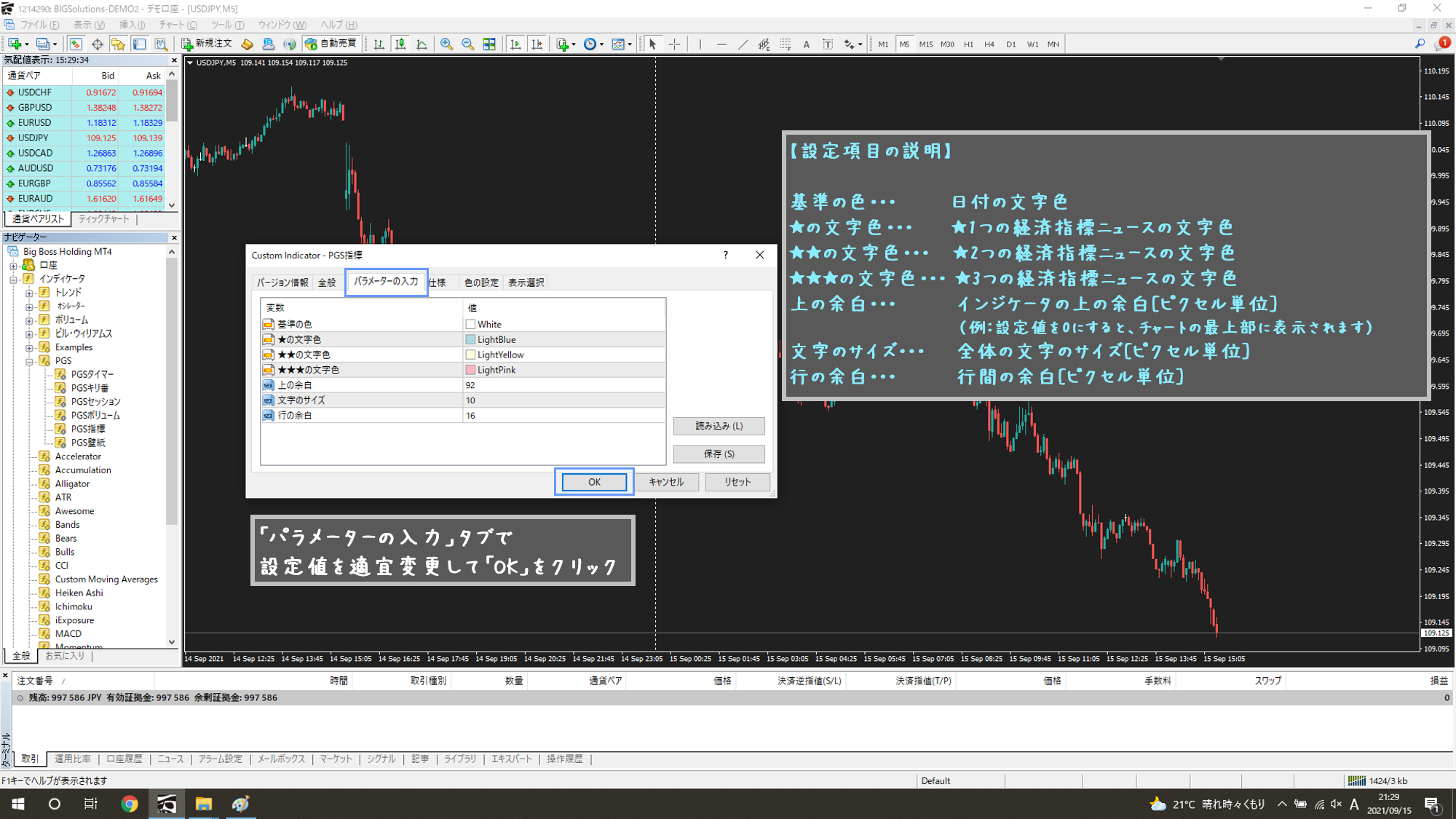The image size is (1456, 819).
Task: Click the tile windows icon
Action: tap(489, 44)
